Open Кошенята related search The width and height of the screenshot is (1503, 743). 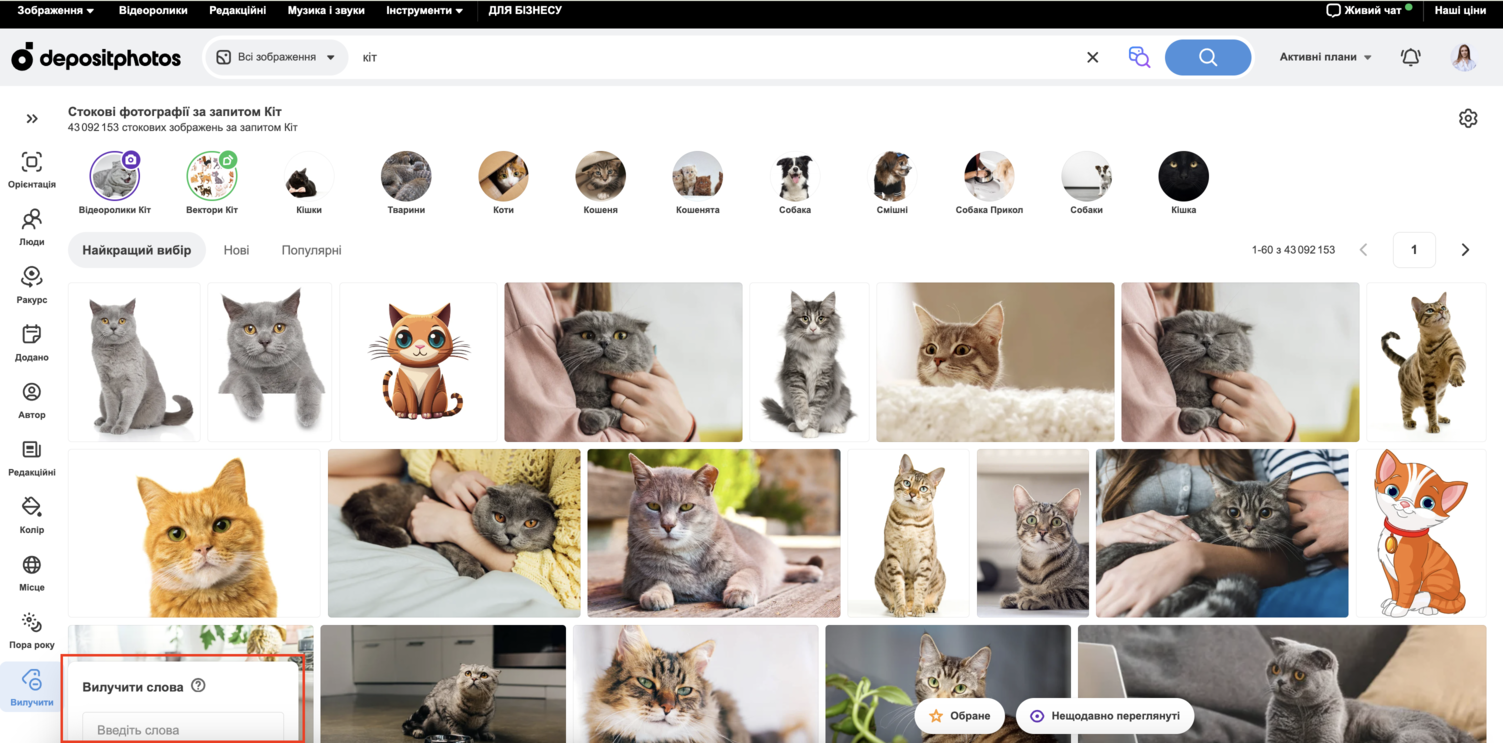697,183
